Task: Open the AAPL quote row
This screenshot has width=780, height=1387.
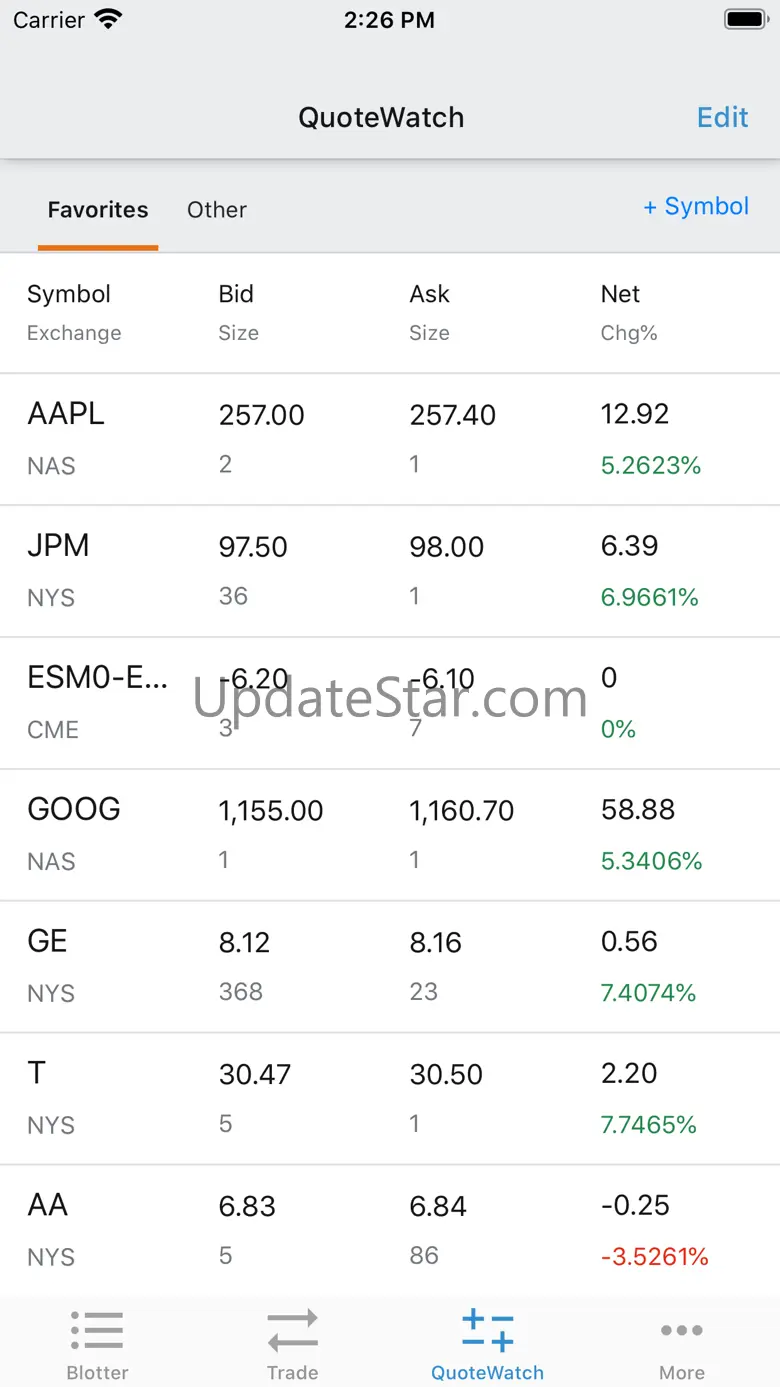Action: pos(390,439)
